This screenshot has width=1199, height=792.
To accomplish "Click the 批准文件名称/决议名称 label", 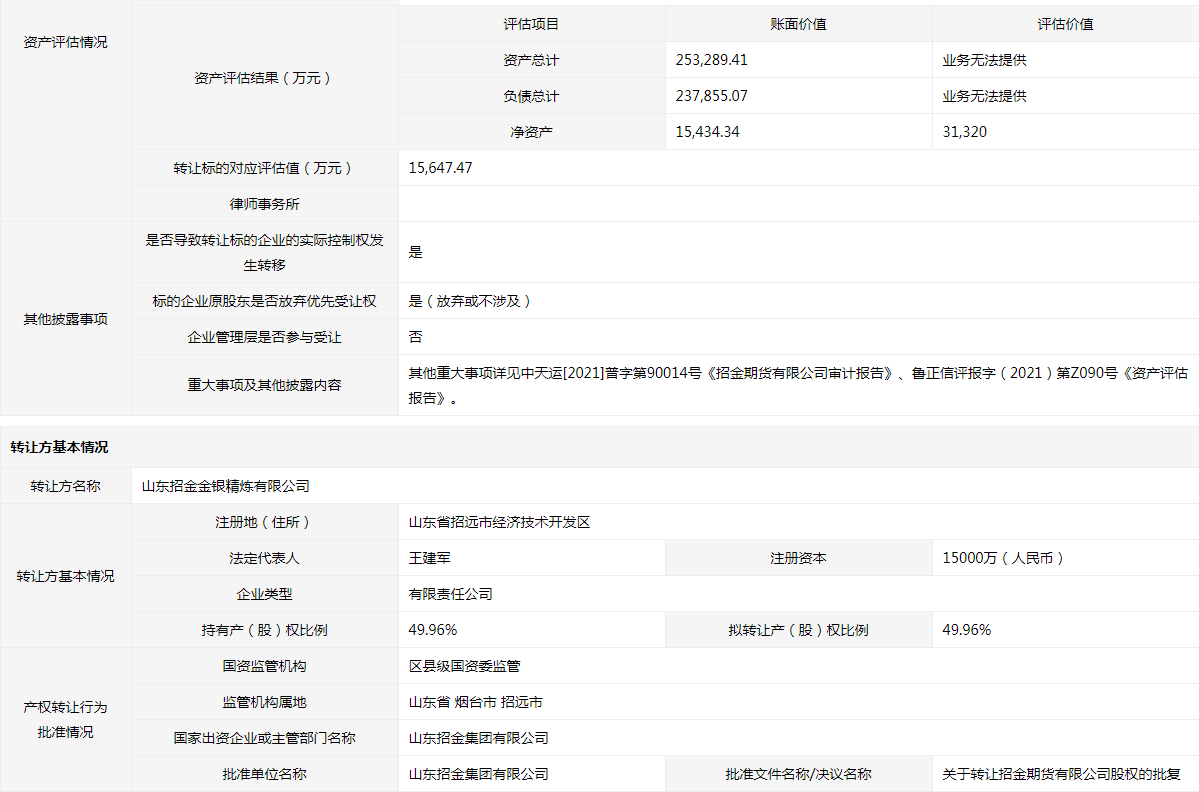I will click(x=798, y=774).
